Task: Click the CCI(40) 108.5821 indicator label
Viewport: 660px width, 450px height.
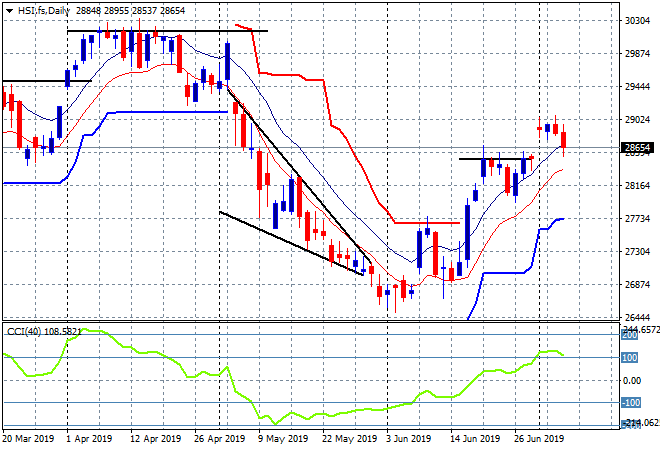Action: tap(44, 332)
